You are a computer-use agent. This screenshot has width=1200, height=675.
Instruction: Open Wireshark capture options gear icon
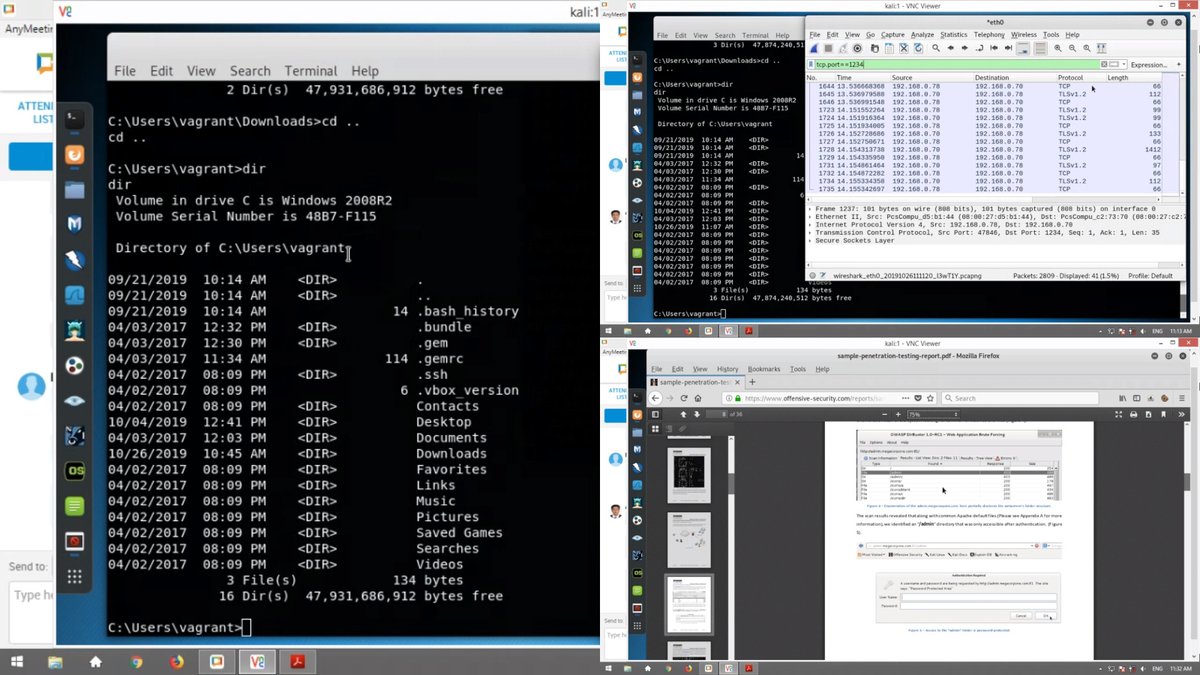858,48
